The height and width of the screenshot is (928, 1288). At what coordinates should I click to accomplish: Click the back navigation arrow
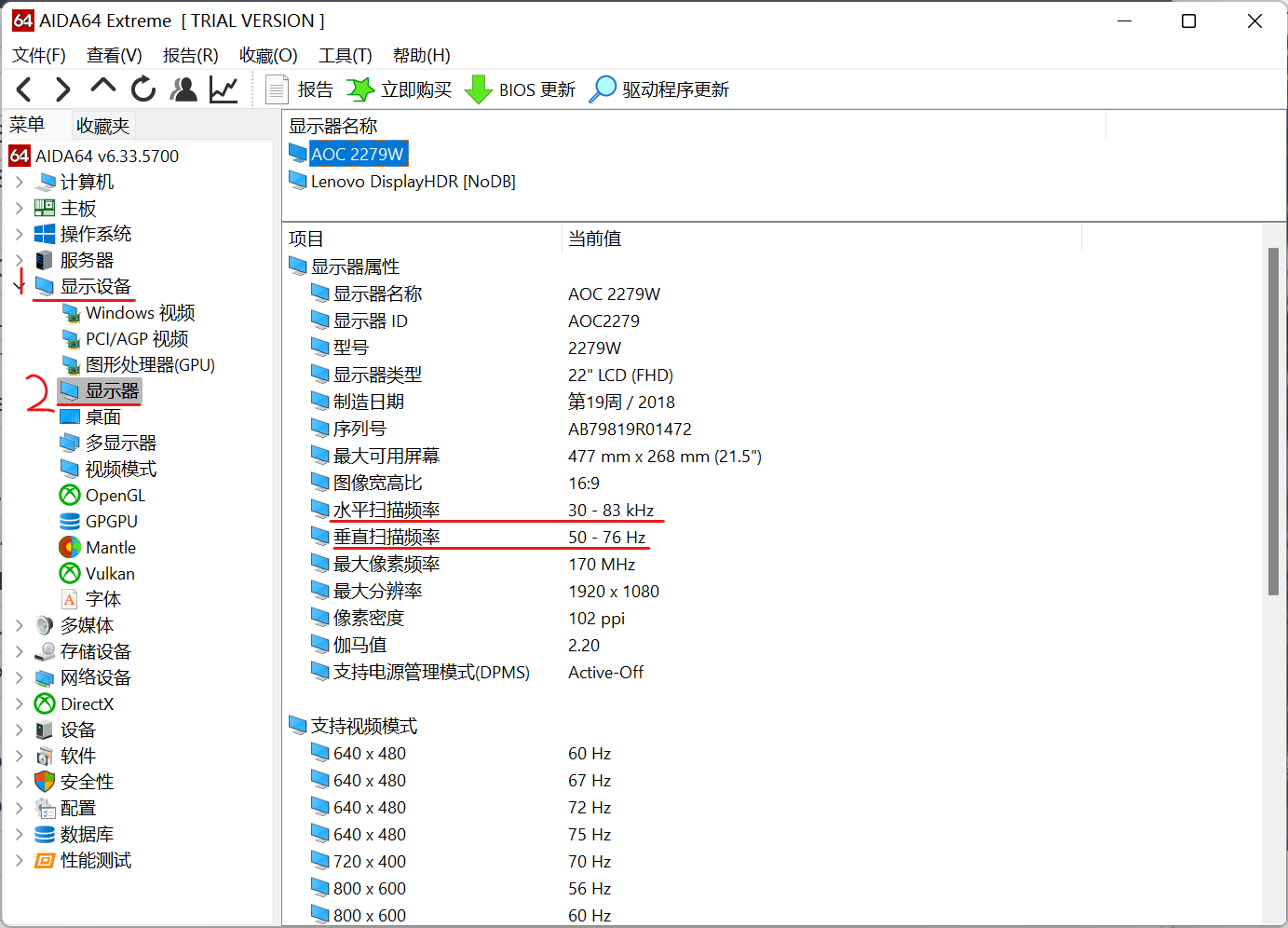coord(25,89)
